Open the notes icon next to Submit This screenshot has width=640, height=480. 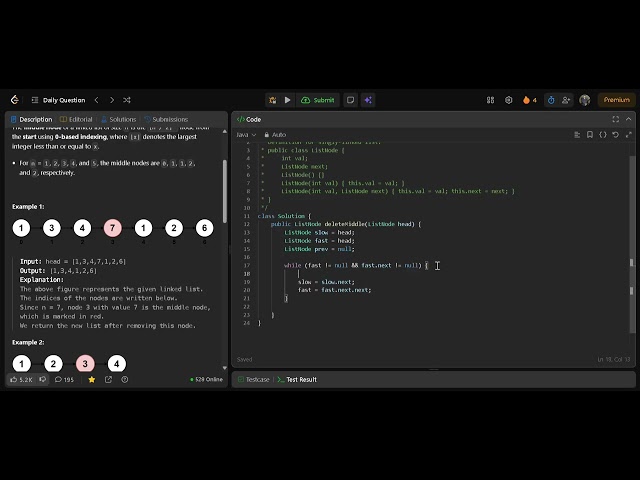[x=350, y=100]
